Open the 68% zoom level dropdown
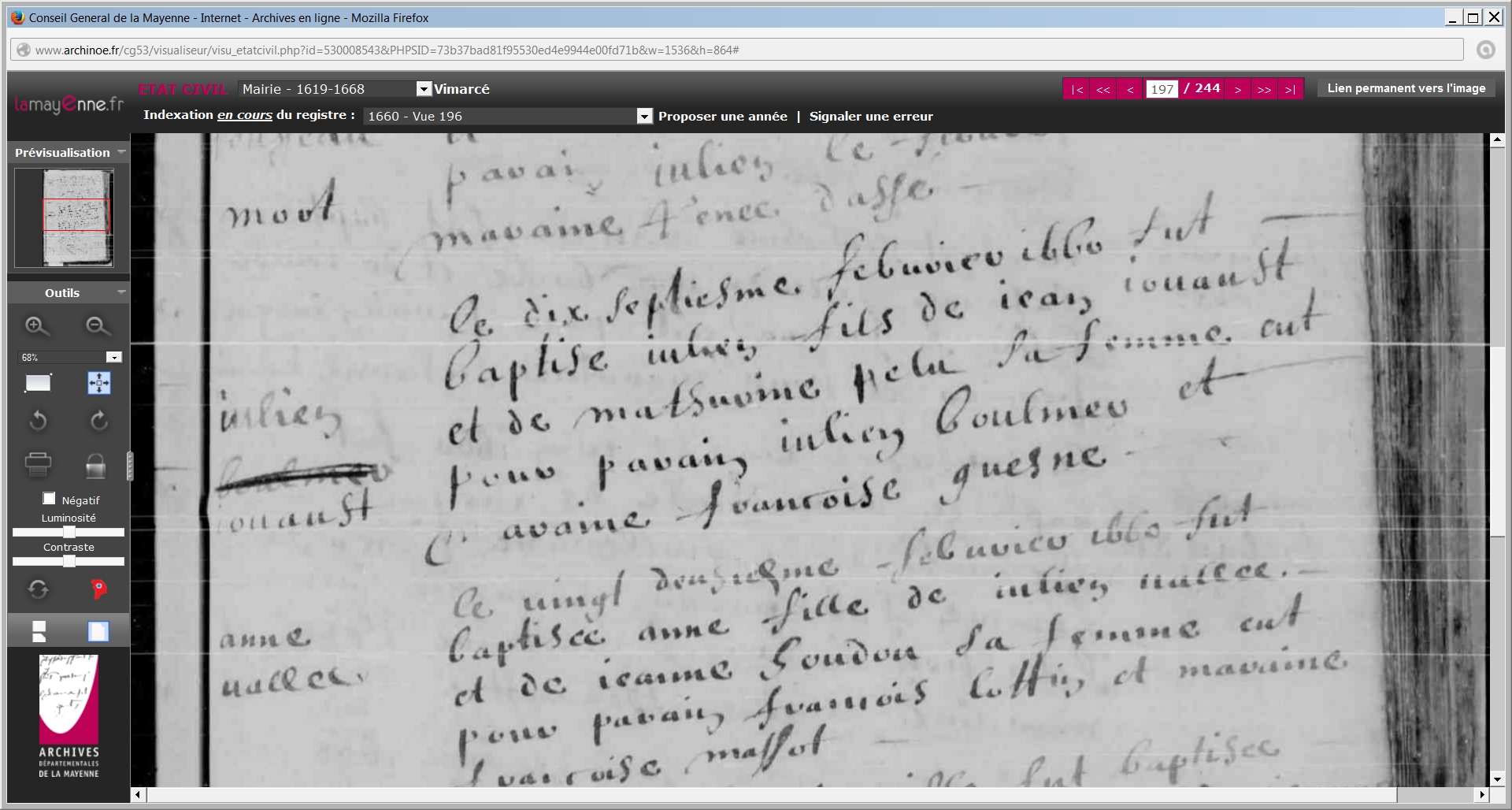Image resolution: width=1512 pixels, height=810 pixels. [x=114, y=358]
